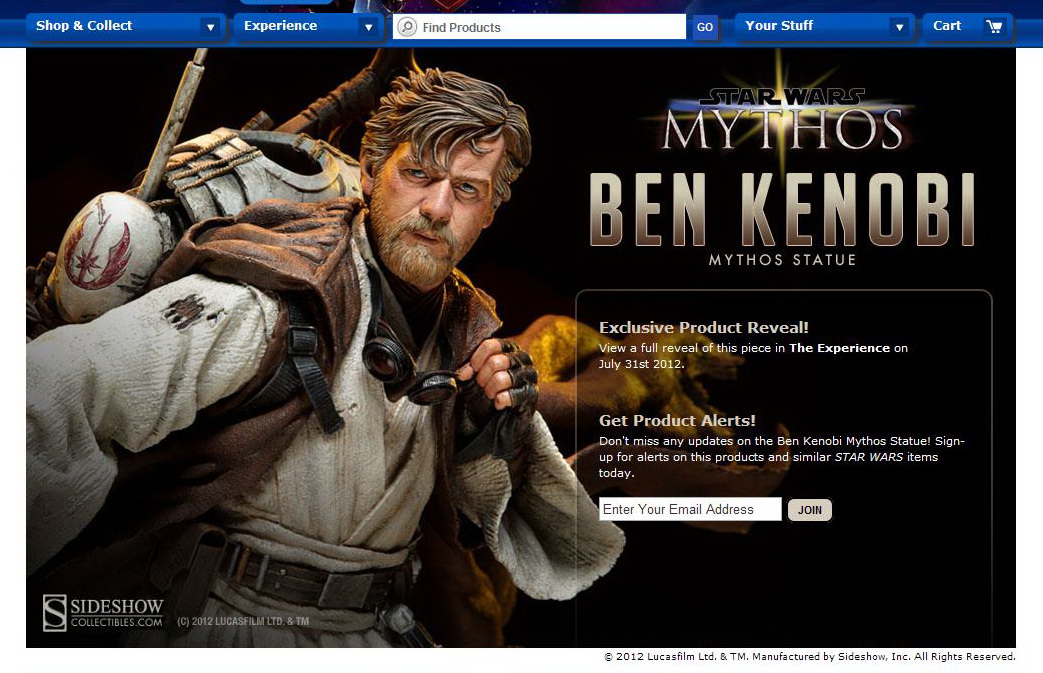
Task: Click the Enter Your Email Address field
Action: [x=690, y=510]
